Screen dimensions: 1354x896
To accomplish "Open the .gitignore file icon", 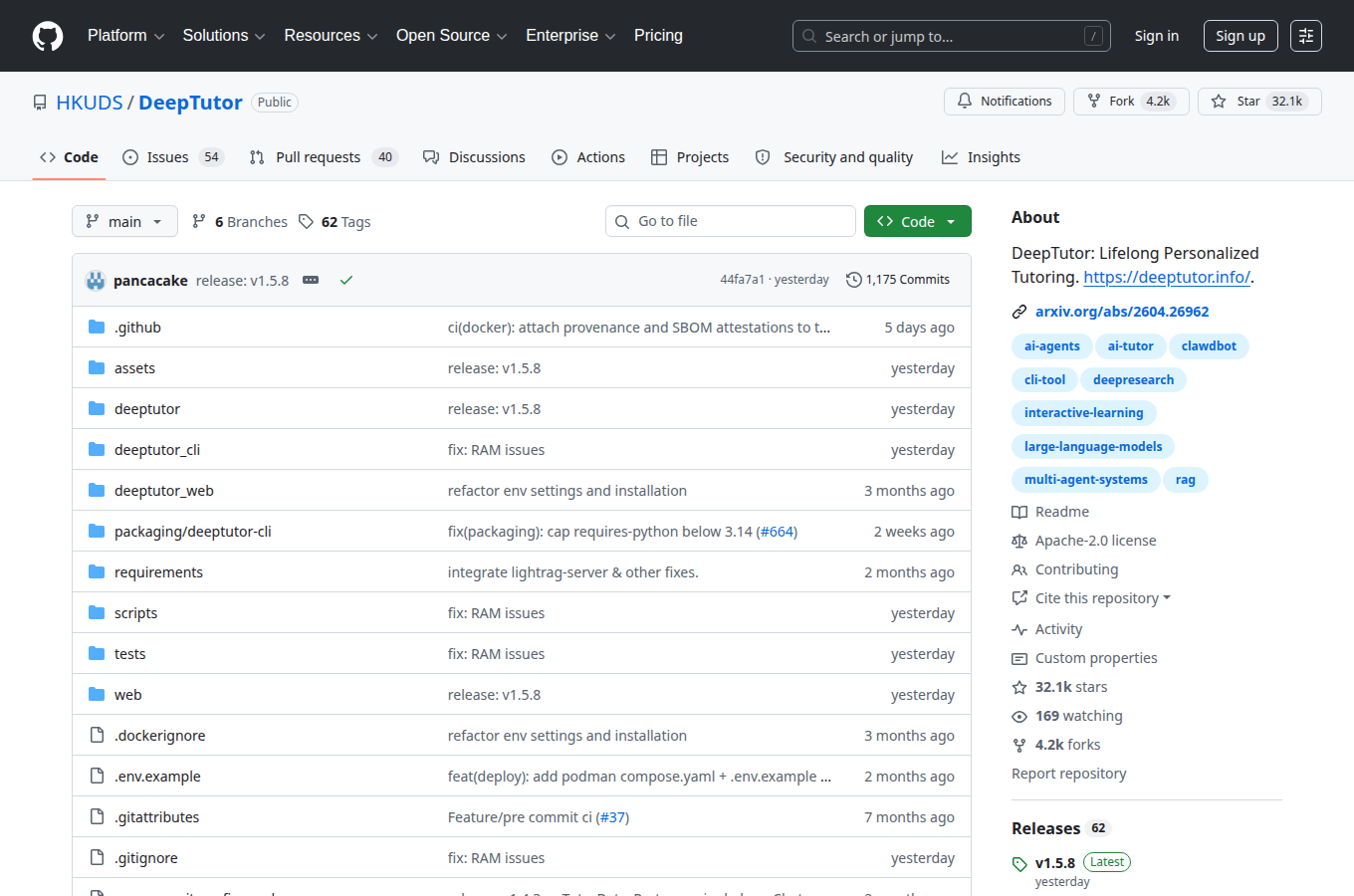I will [x=97, y=857].
